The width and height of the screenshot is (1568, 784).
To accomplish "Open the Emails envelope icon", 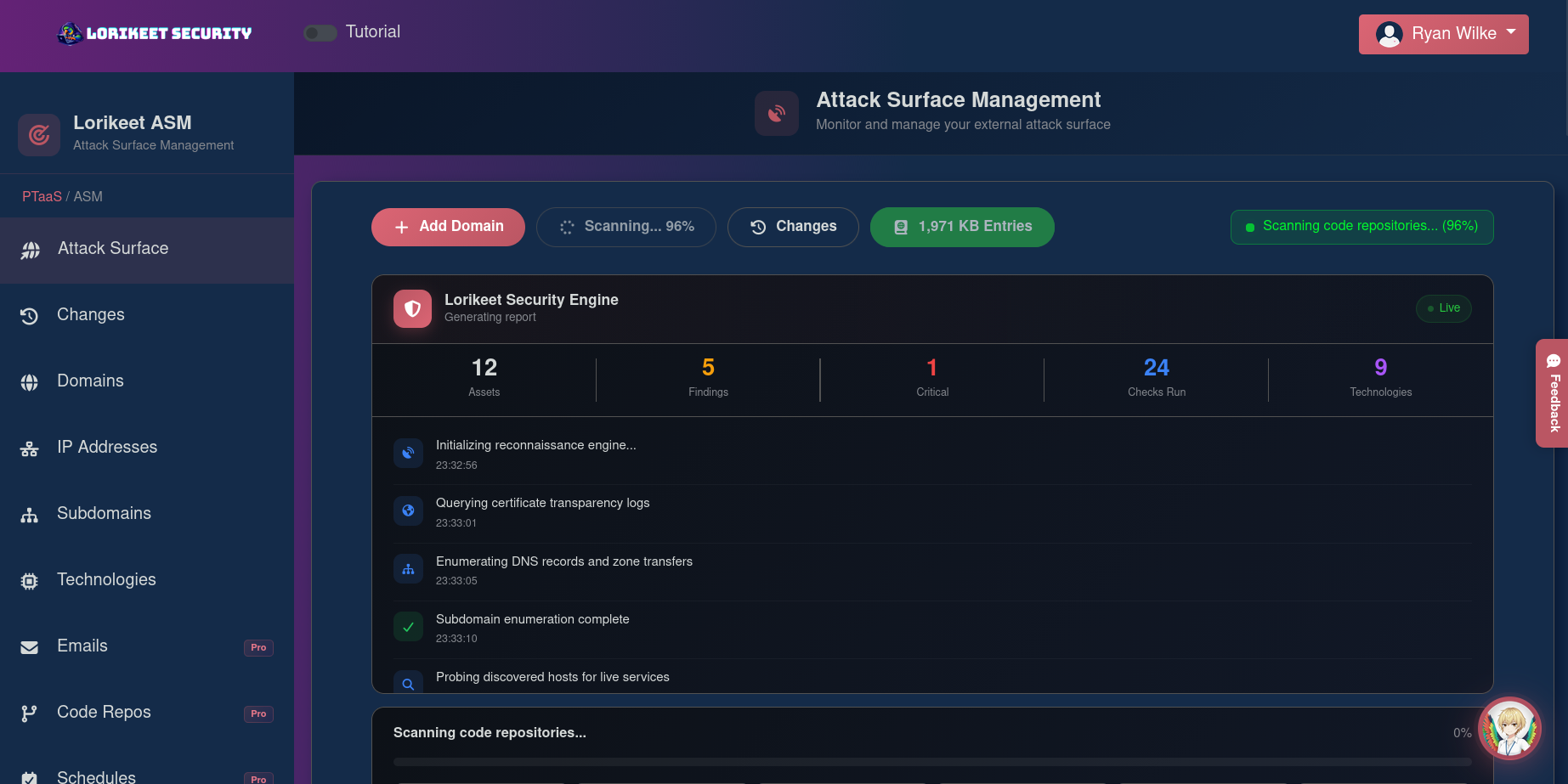I will 29,646.
